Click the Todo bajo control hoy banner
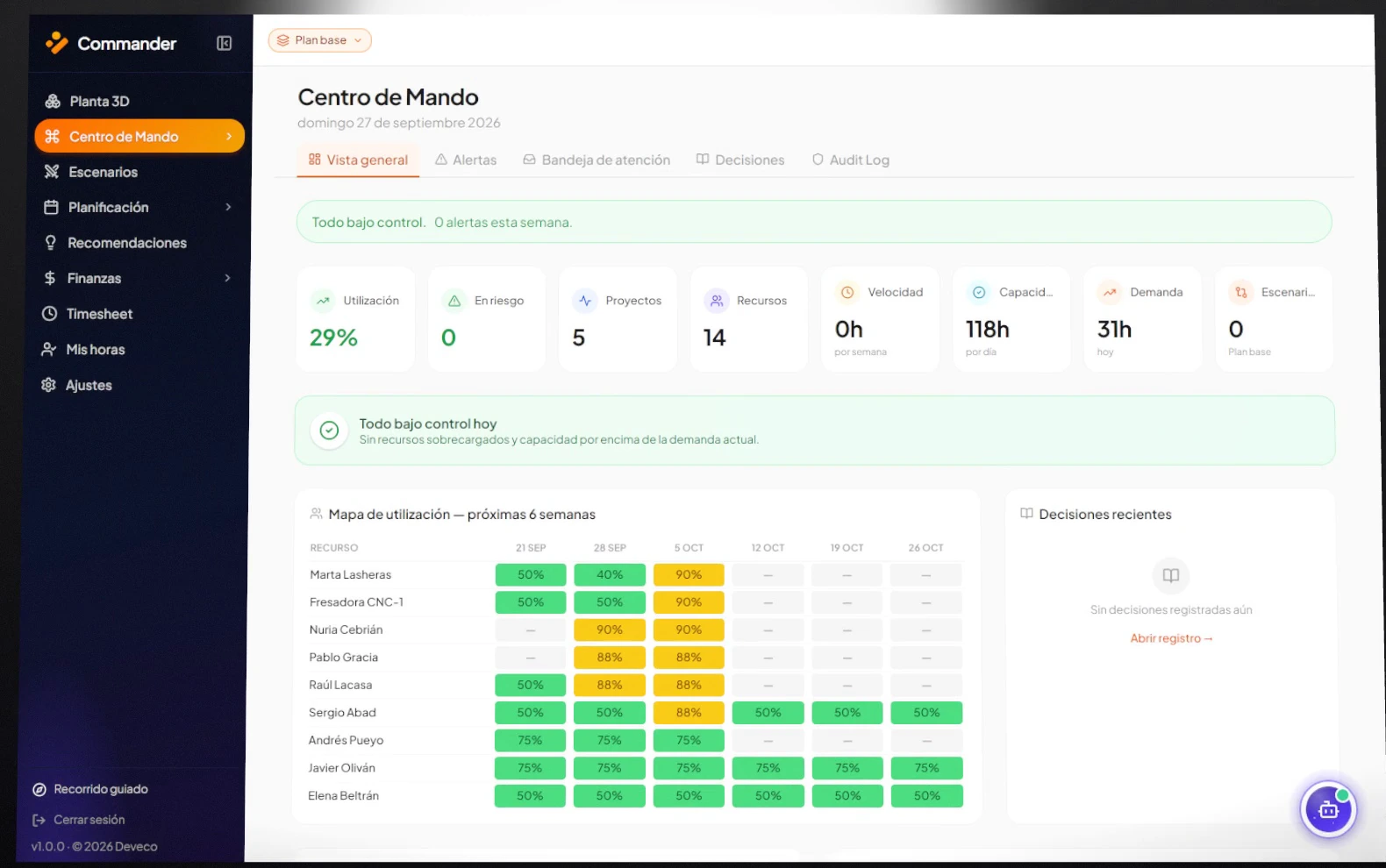Screen dimensions: 1386x868 815,430
